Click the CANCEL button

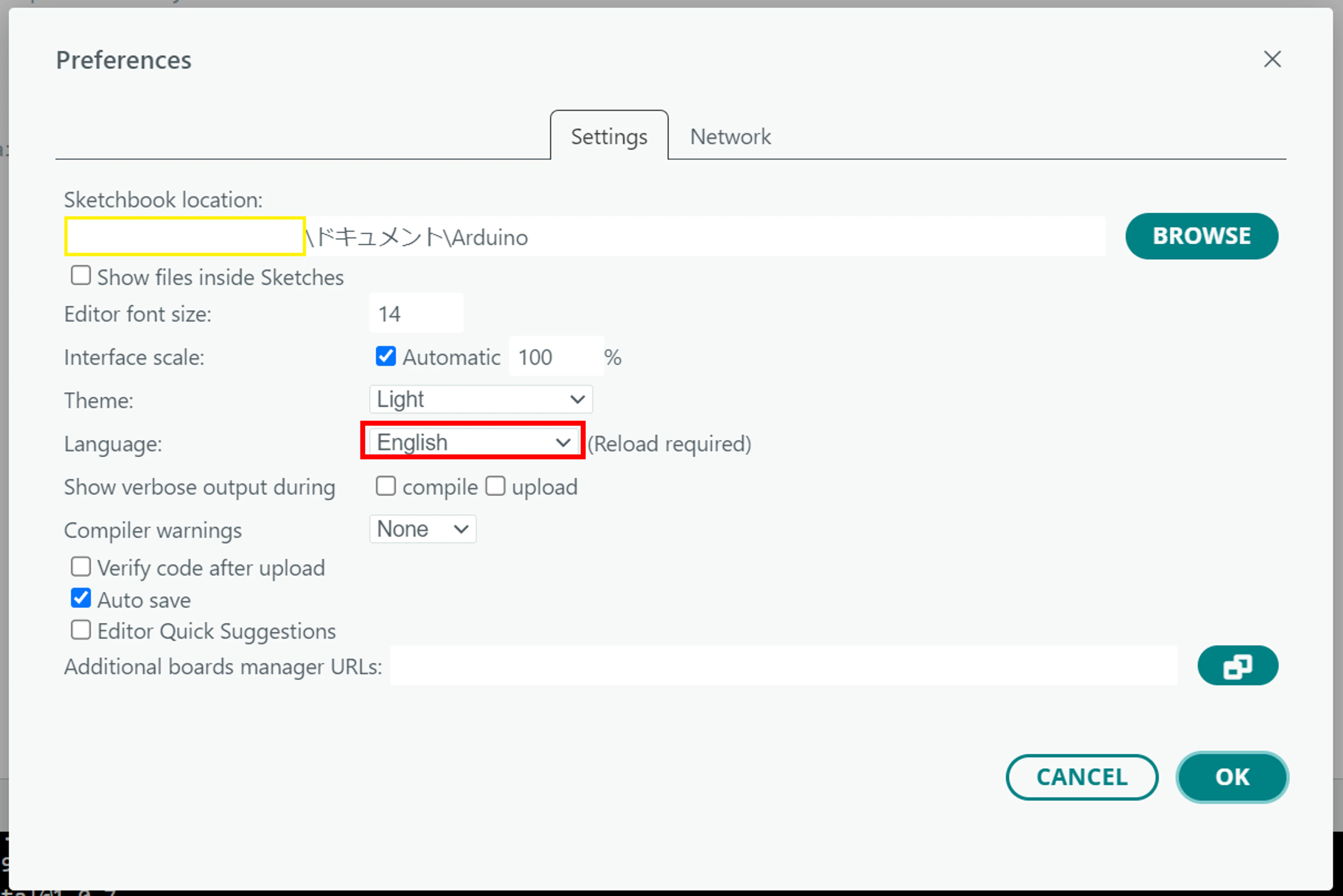coord(1082,777)
